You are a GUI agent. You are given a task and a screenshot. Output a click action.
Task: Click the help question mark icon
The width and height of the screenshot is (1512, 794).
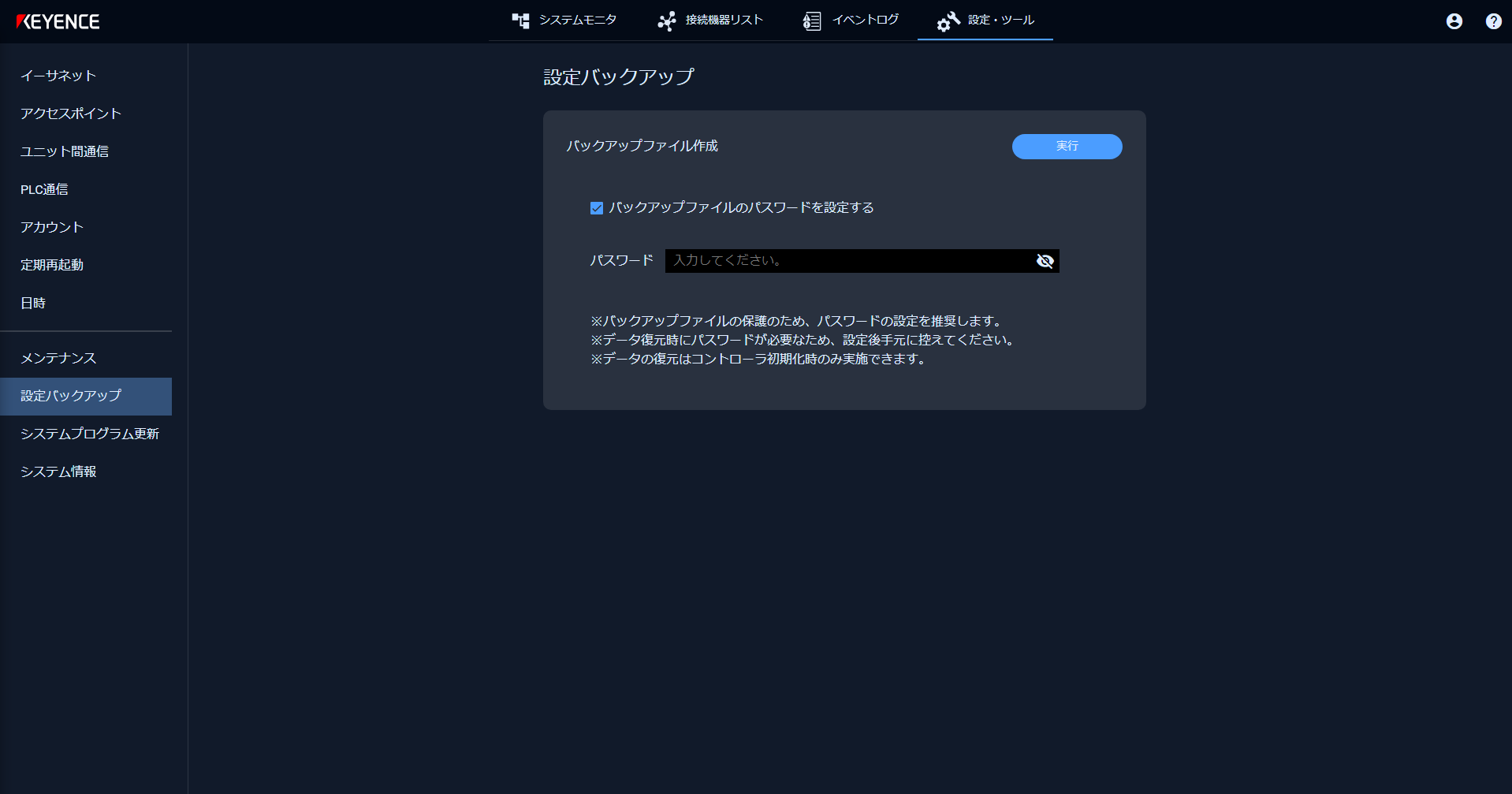[x=1492, y=21]
